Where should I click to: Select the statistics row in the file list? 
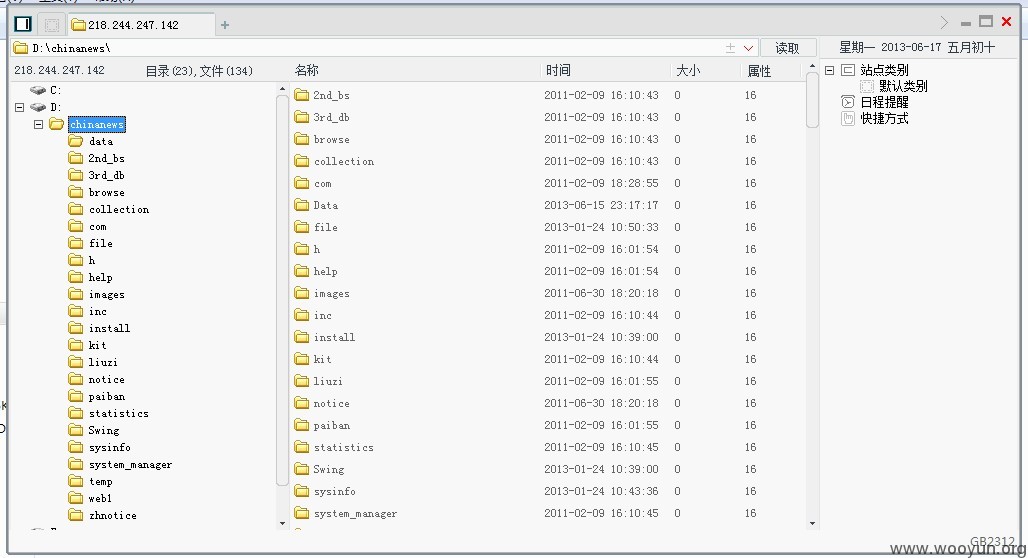(547, 447)
